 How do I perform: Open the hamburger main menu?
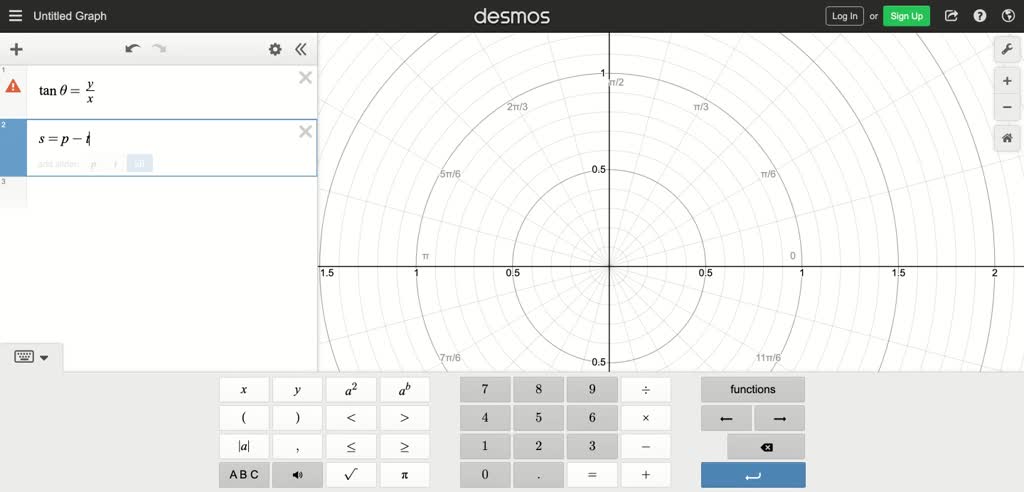[15, 16]
